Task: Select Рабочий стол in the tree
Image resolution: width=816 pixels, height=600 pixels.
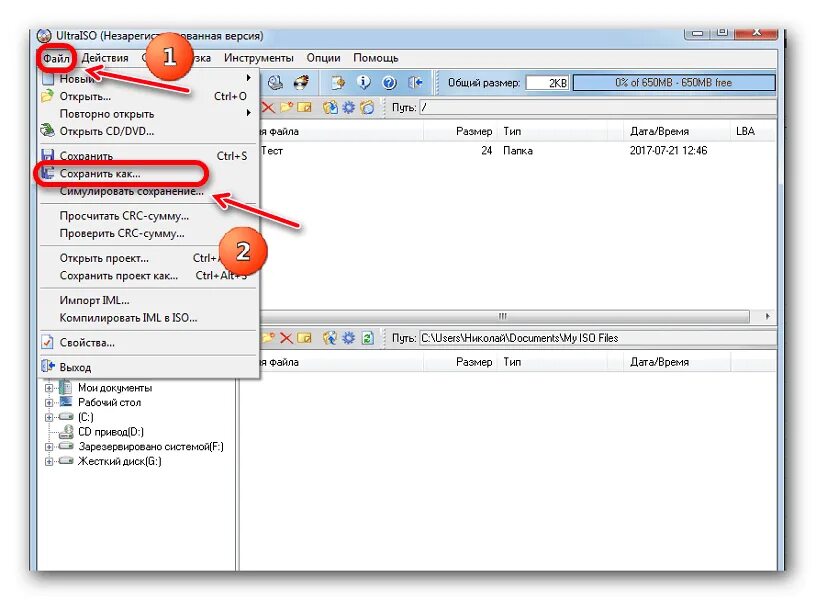Action: point(109,402)
